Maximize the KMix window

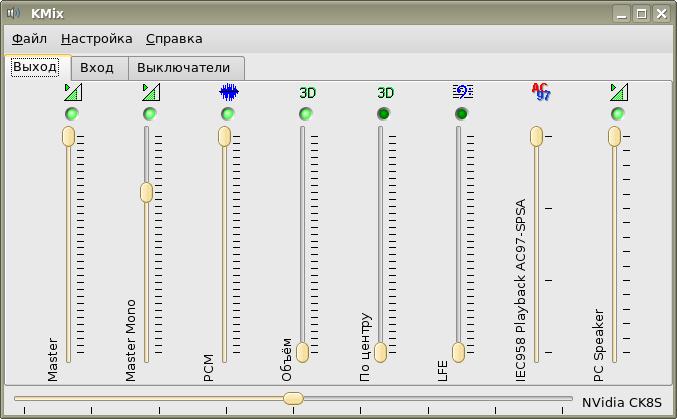pos(642,14)
